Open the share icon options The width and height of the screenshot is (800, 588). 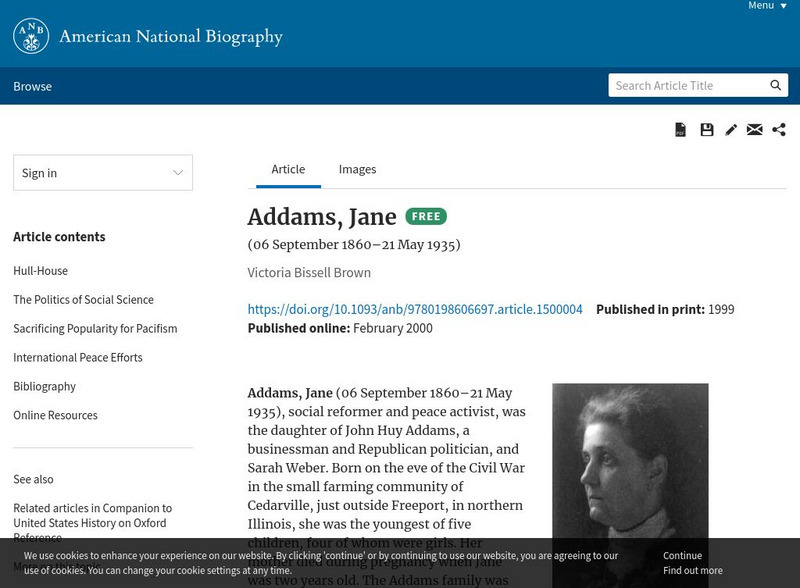pos(779,130)
